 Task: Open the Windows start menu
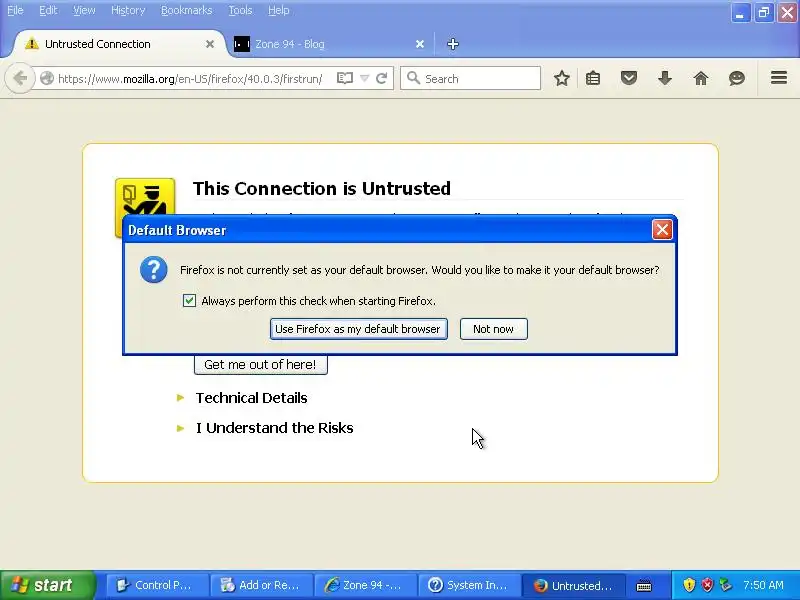pos(47,585)
